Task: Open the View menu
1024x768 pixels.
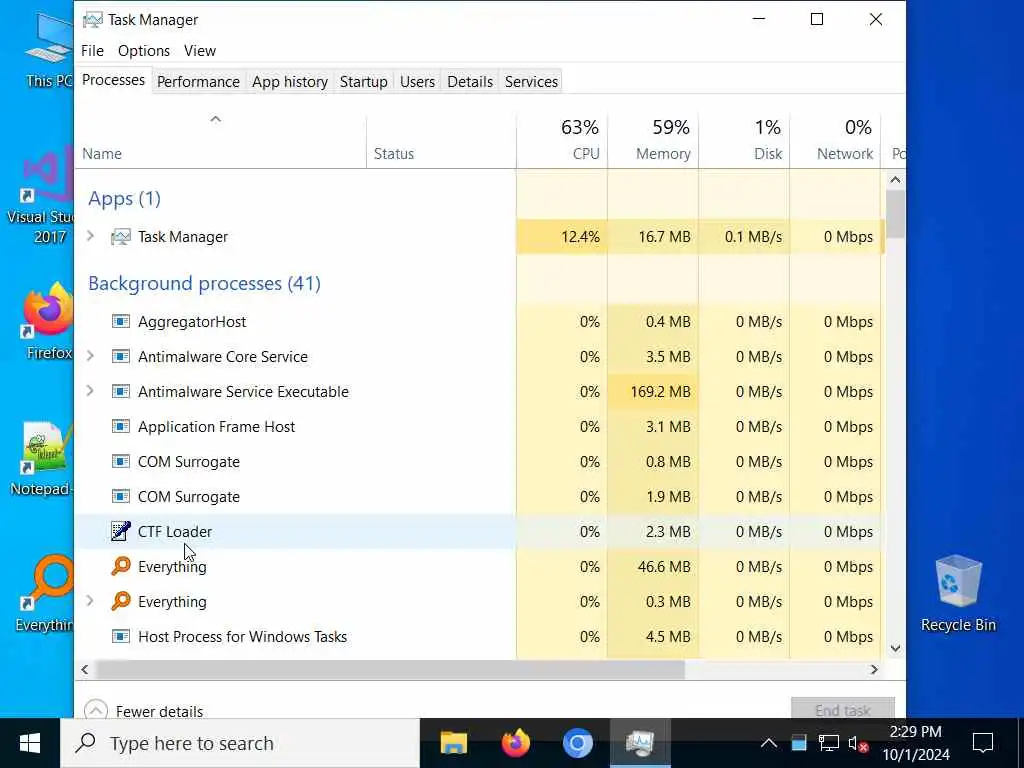Action: tap(200, 50)
